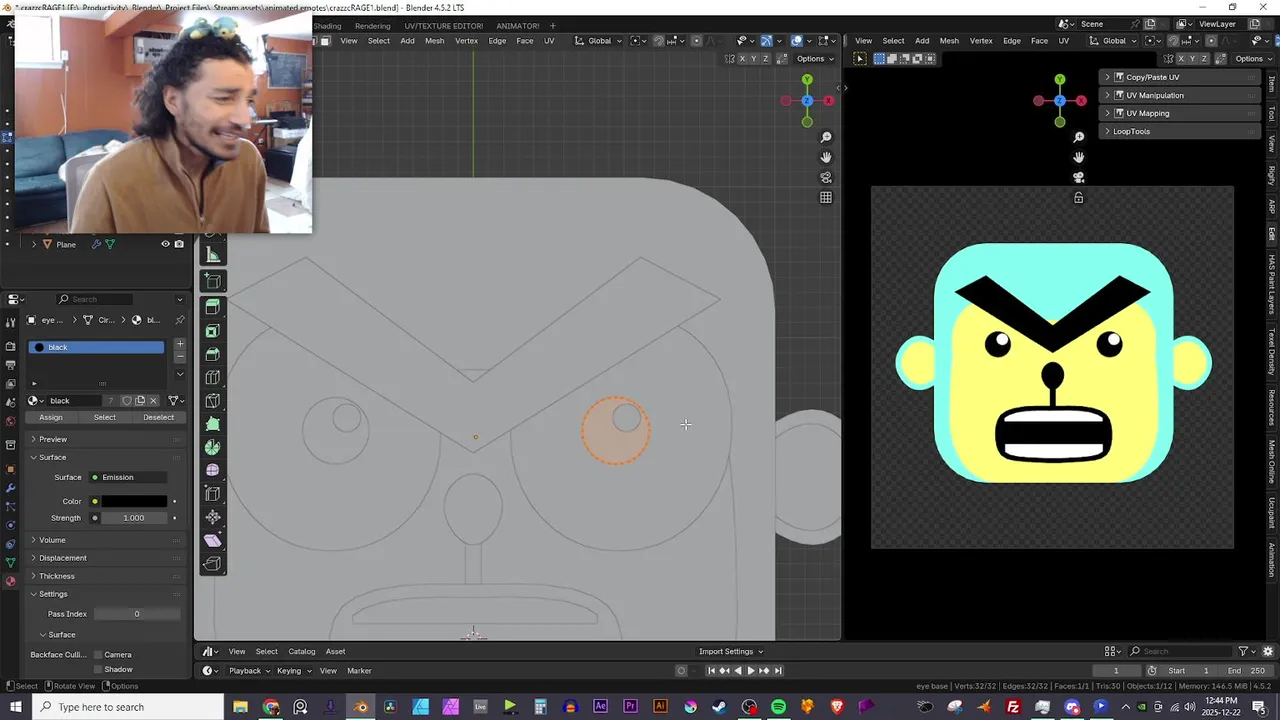Open the 3D viewport Options dropdown
The image size is (1280, 720).
point(814,59)
